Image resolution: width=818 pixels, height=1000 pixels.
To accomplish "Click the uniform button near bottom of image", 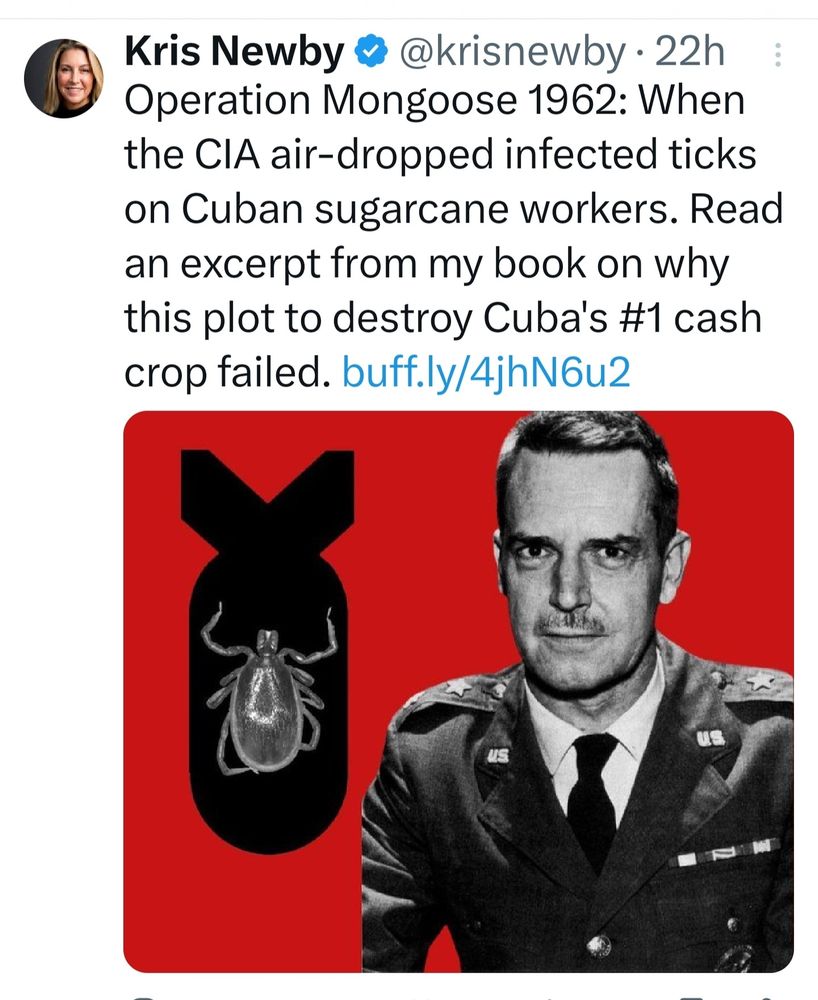I will [599, 945].
